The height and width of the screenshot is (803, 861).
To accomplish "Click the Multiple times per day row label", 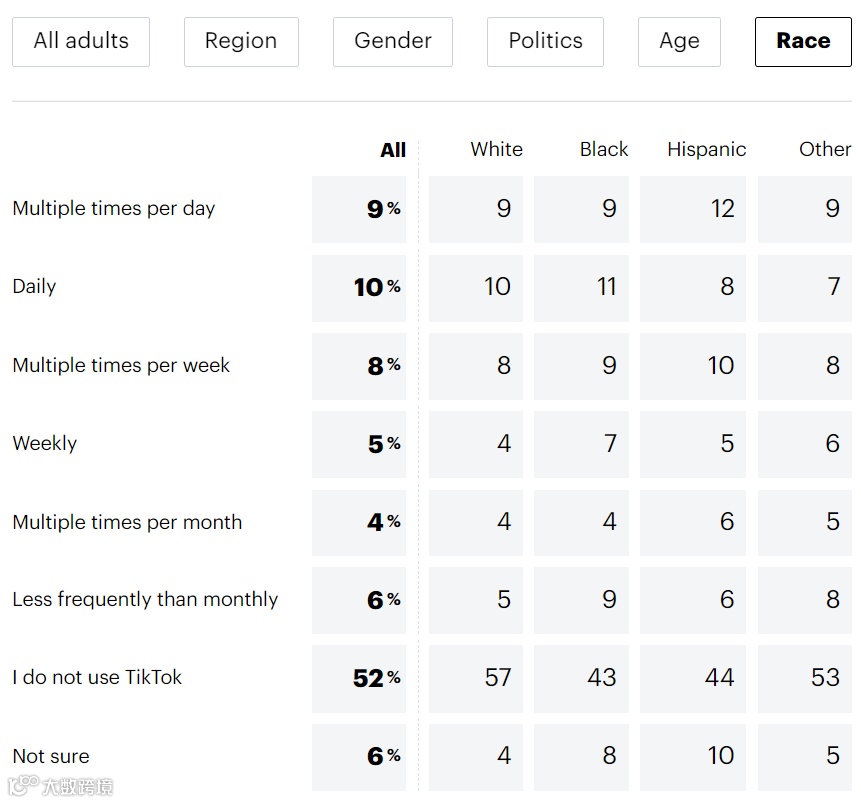I will click(114, 208).
